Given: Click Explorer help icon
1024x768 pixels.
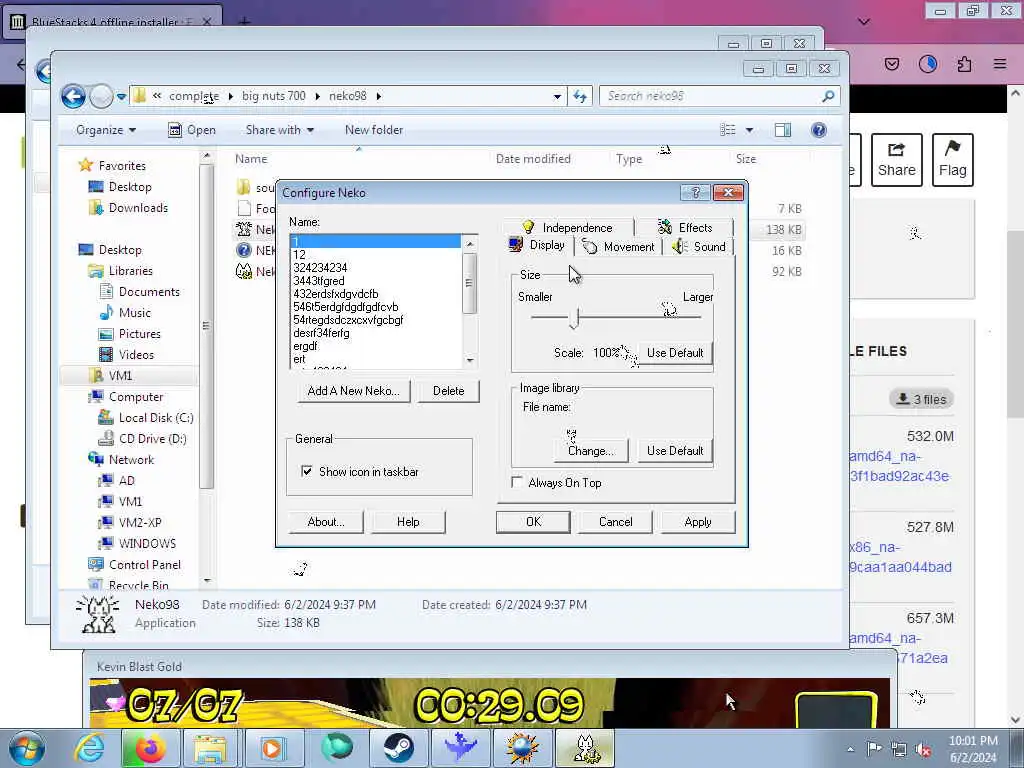Looking at the screenshot, I should click(x=818, y=130).
